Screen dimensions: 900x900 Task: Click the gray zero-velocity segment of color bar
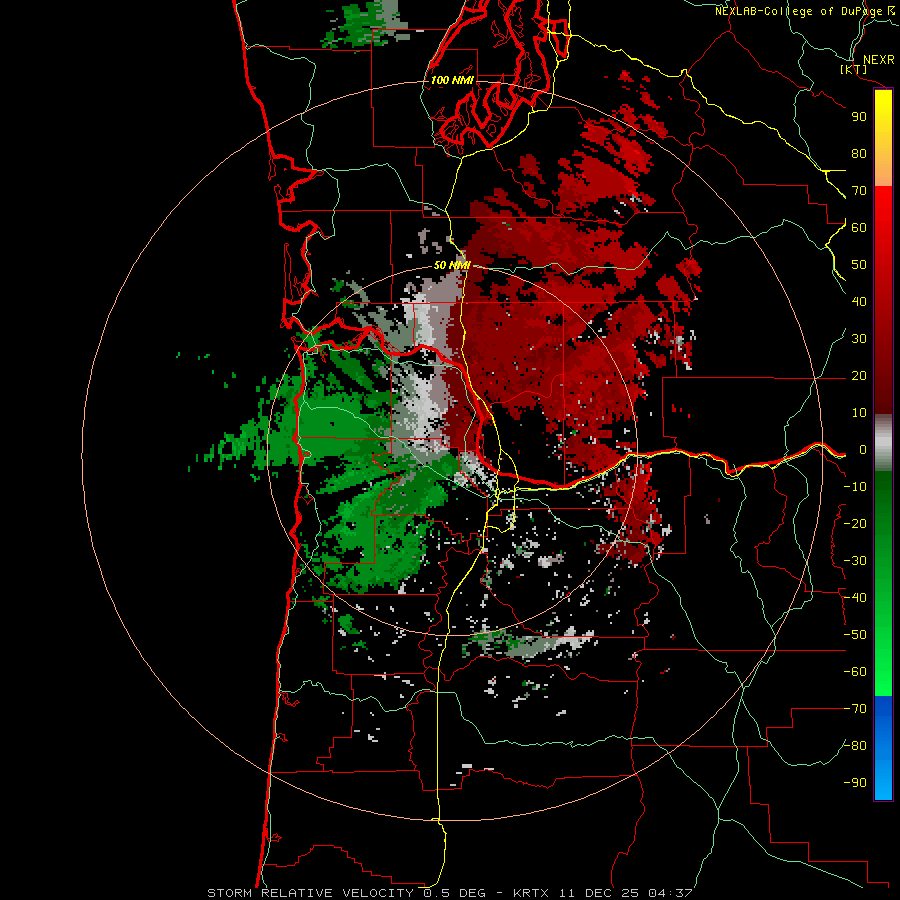883,443
